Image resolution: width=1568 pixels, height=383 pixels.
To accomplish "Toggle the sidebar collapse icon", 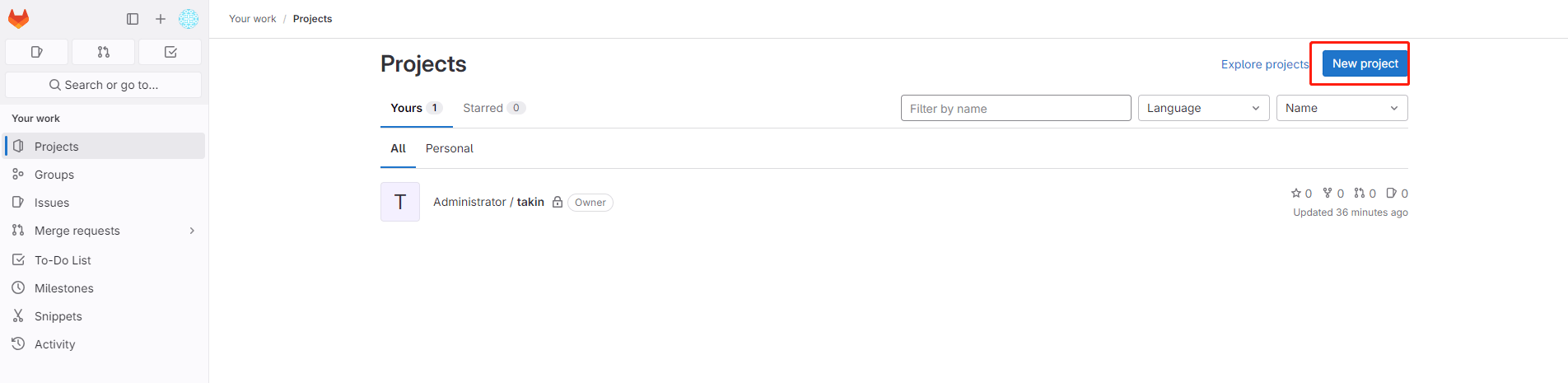I will tap(133, 19).
